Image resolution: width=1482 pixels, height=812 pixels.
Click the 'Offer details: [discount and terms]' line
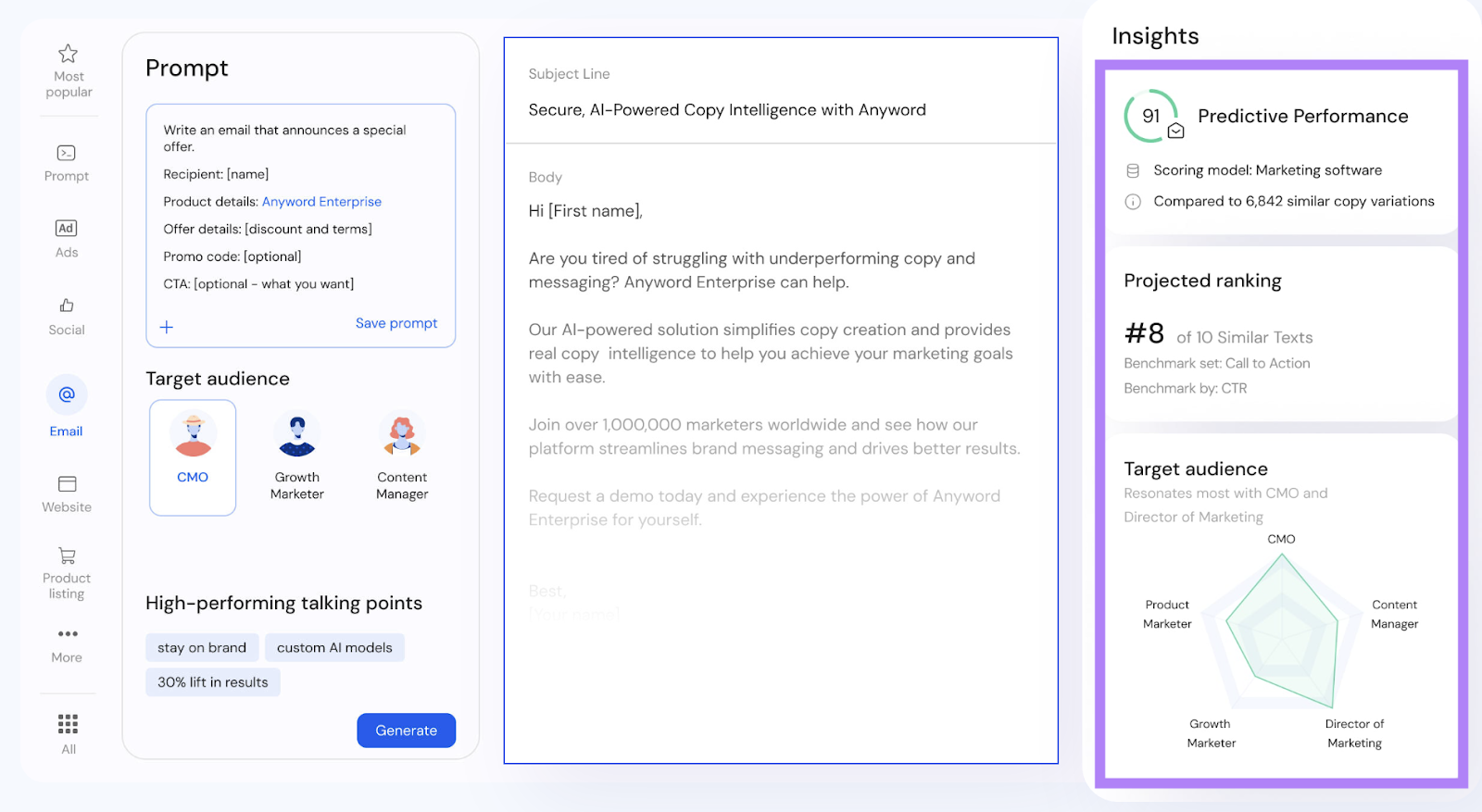coord(268,230)
